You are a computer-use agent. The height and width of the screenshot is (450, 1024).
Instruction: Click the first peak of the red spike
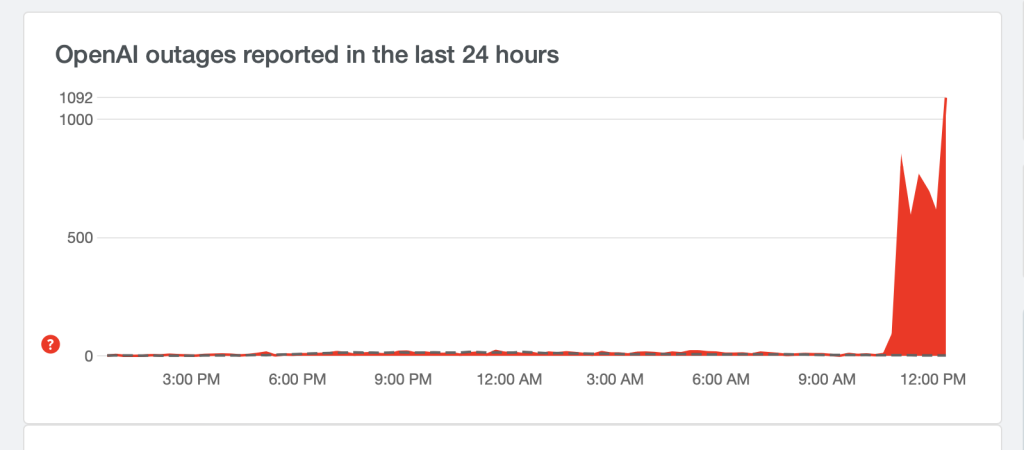[901, 156]
